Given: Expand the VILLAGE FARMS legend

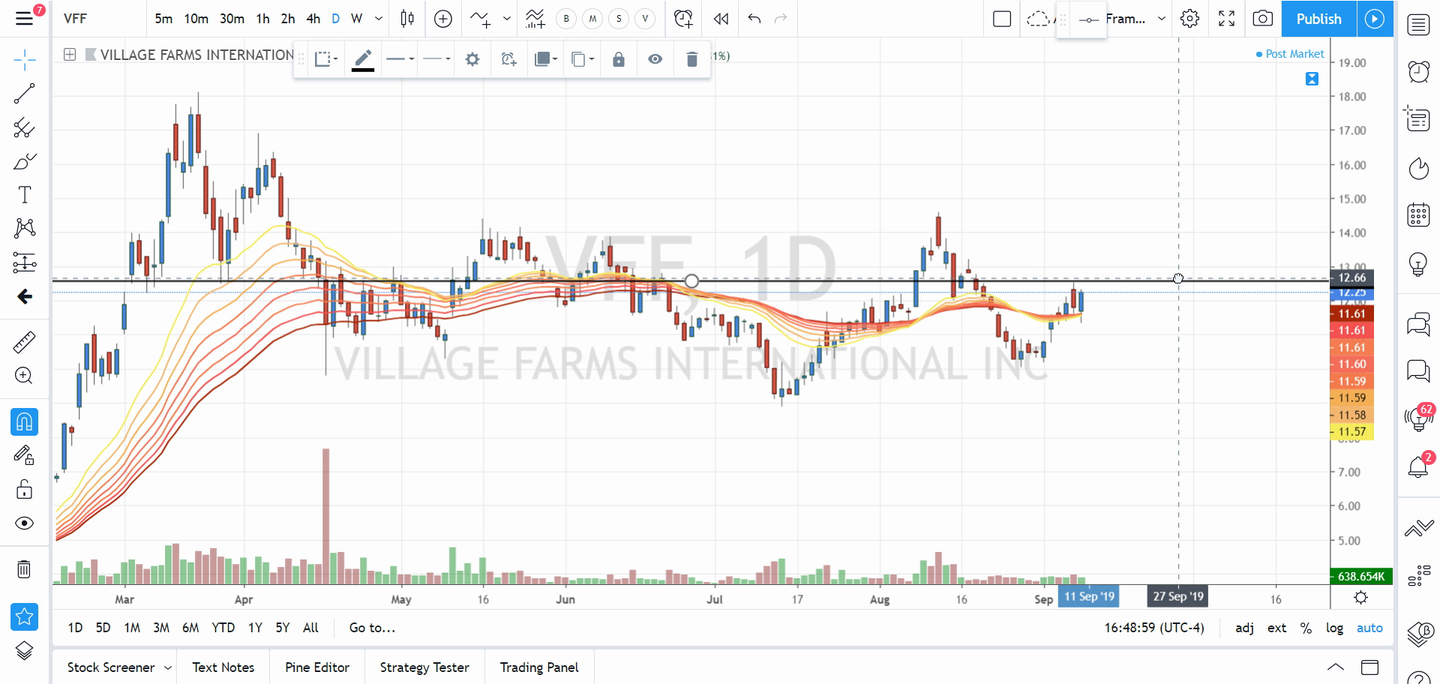Looking at the screenshot, I should click(x=69, y=55).
